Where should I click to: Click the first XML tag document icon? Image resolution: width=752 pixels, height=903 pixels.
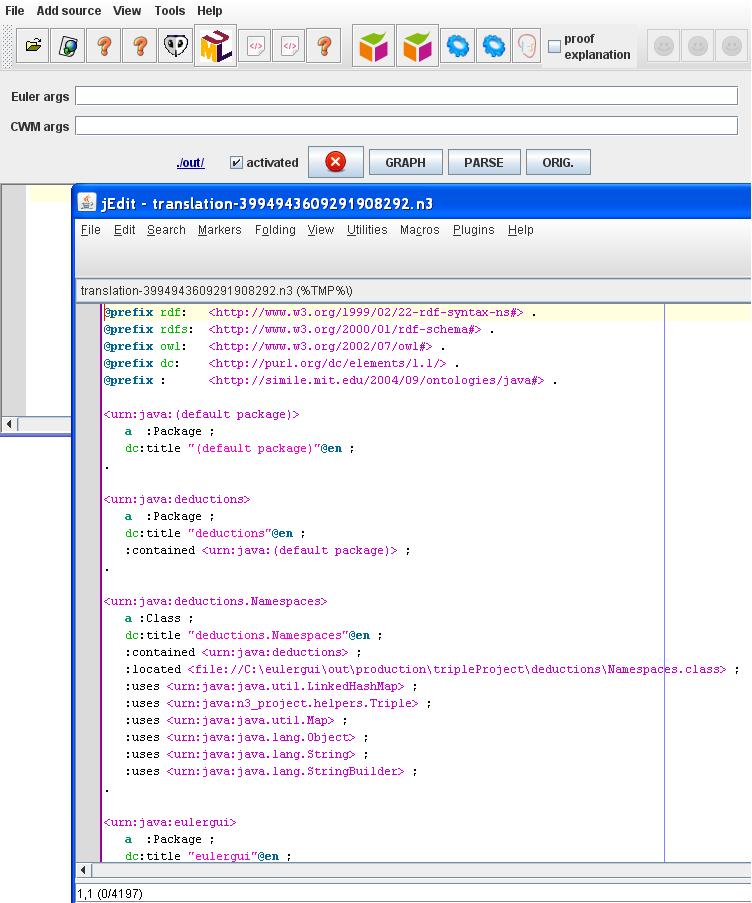click(256, 46)
